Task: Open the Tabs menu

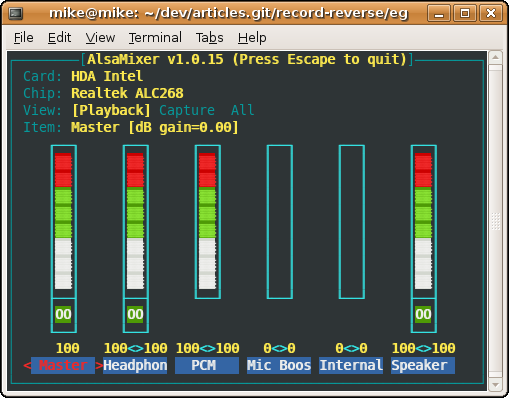Action: tap(209, 38)
